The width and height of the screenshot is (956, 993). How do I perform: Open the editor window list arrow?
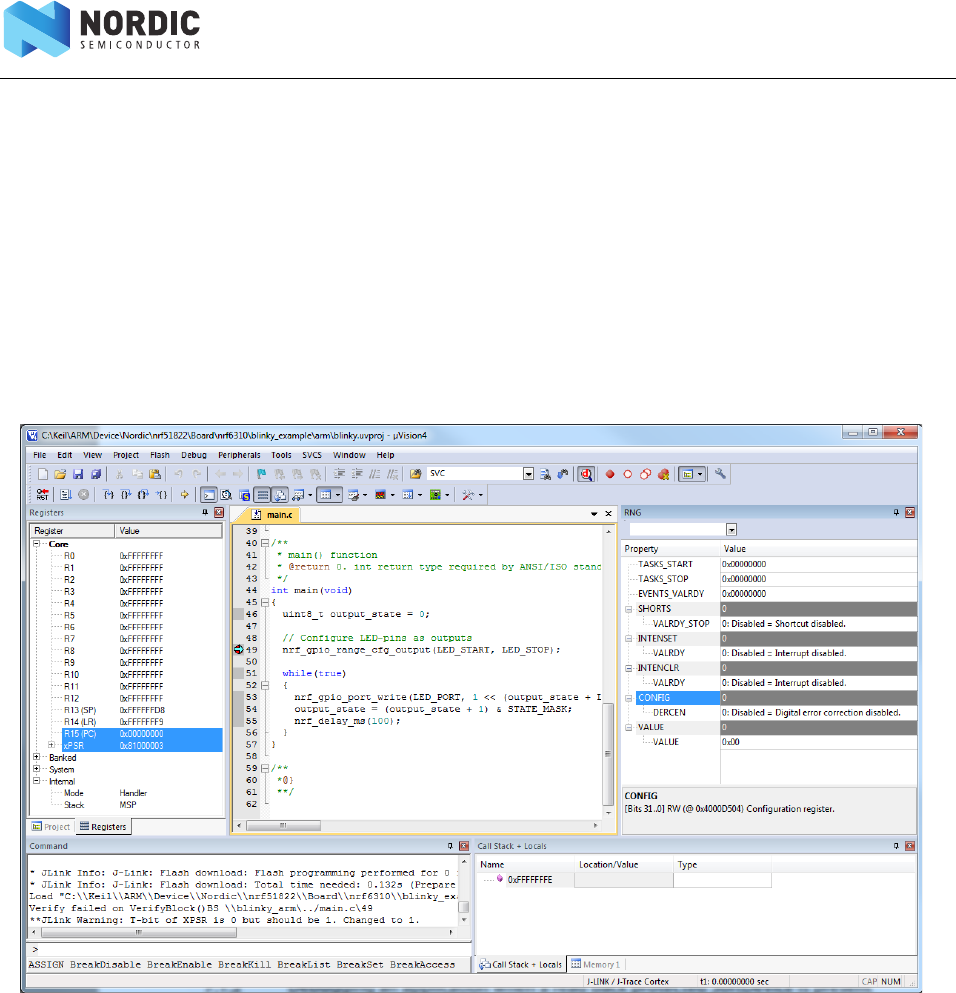click(594, 514)
